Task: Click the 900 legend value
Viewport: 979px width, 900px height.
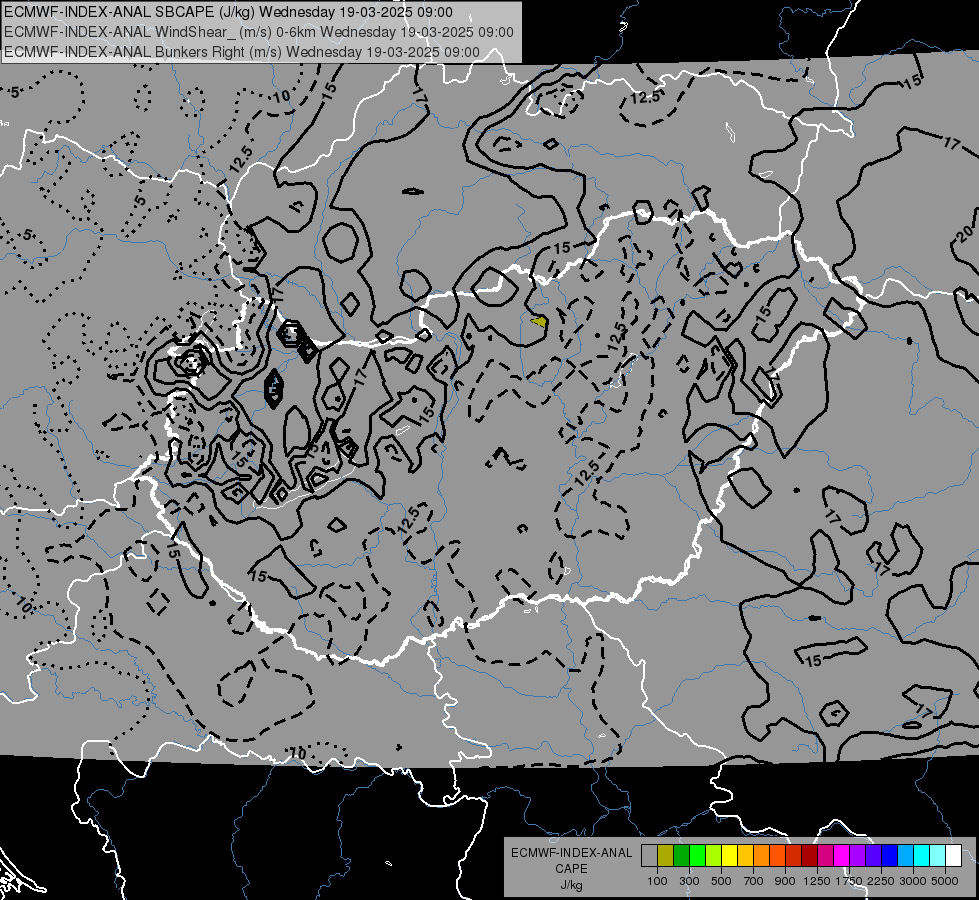Action: 785,881
